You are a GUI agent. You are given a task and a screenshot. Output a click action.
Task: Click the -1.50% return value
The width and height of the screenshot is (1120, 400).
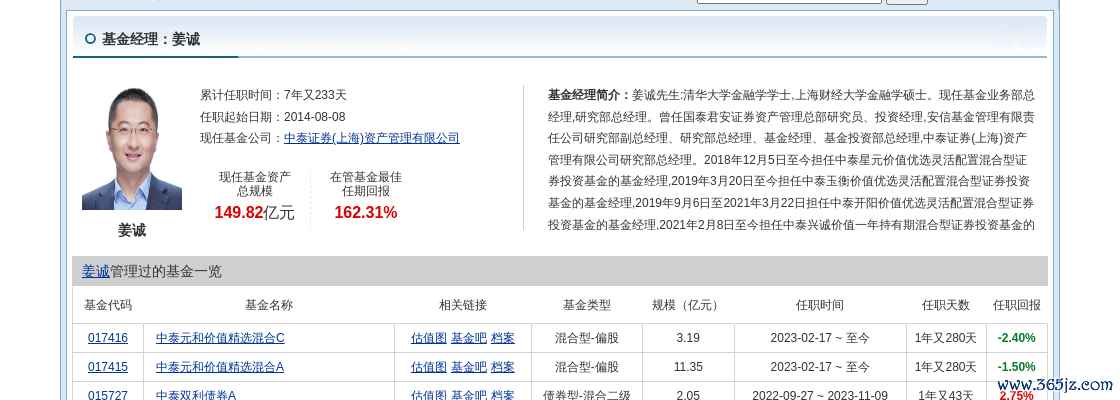tap(1017, 366)
